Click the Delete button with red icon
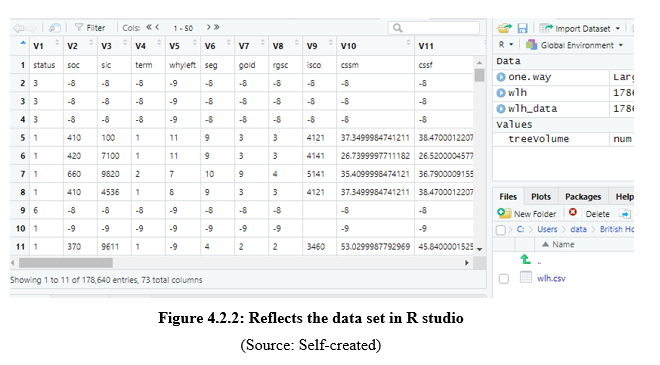 [589, 213]
